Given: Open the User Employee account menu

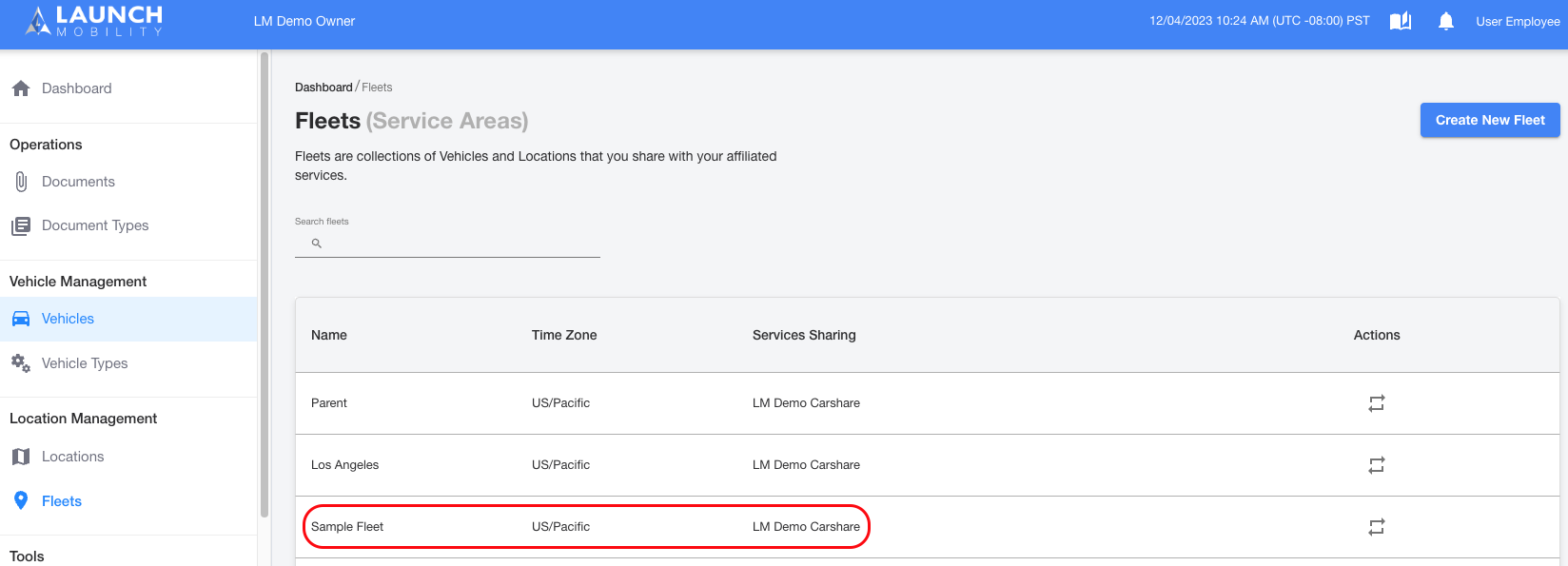Looking at the screenshot, I should pyautogui.click(x=1518, y=21).
